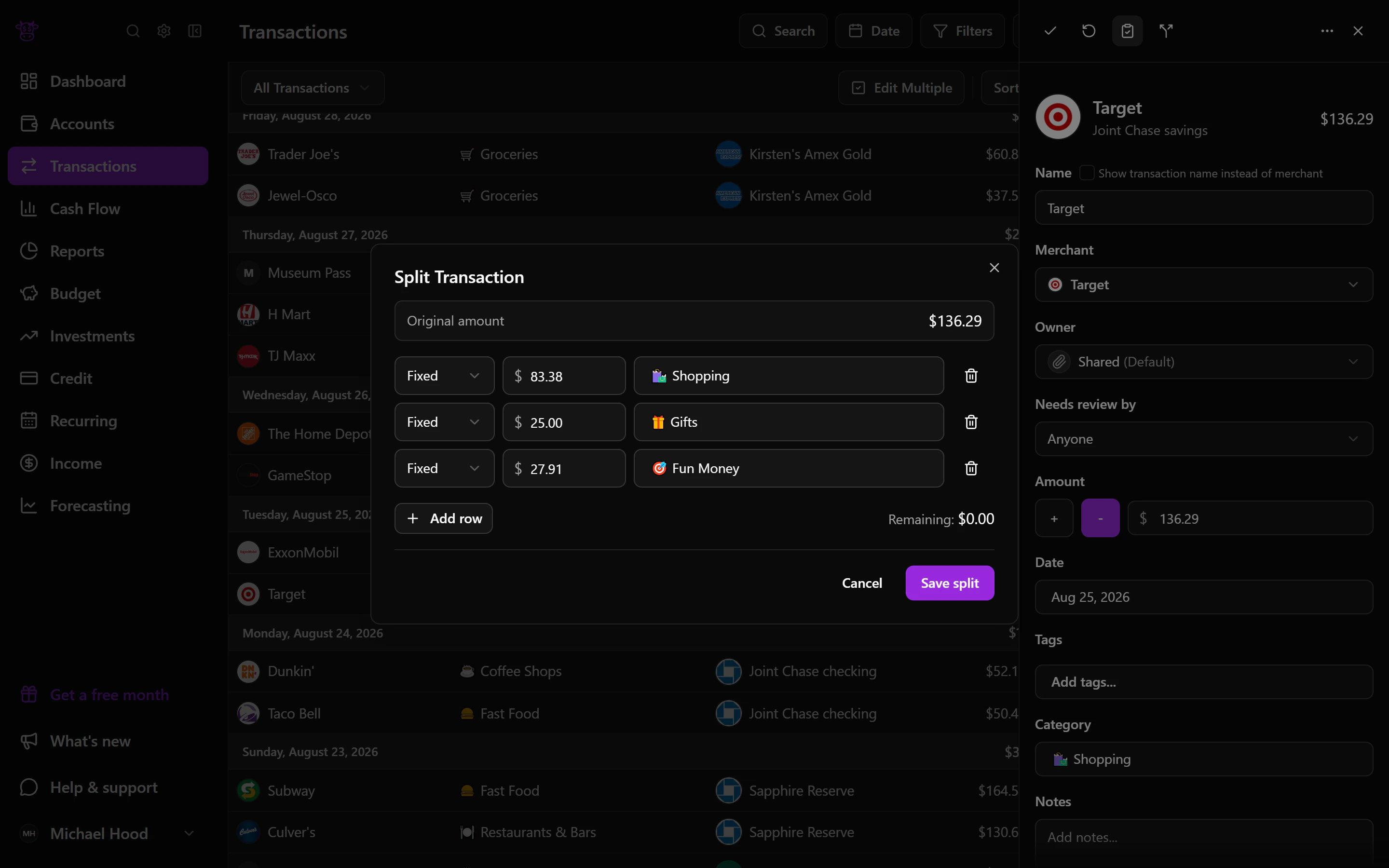
Task: Click the Monarch logo icon
Action: (27, 30)
